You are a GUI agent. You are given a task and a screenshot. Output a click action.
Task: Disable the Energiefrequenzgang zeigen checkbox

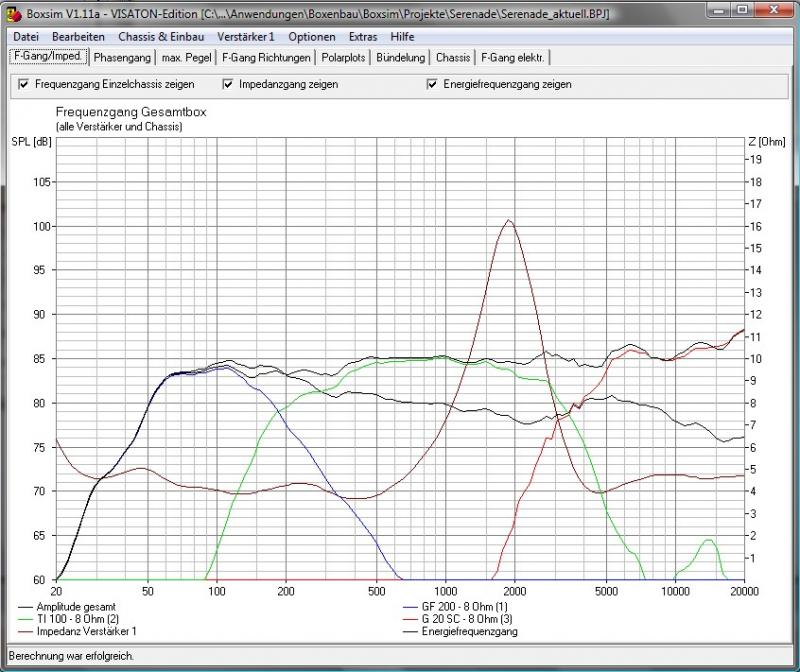pos(432,85)
